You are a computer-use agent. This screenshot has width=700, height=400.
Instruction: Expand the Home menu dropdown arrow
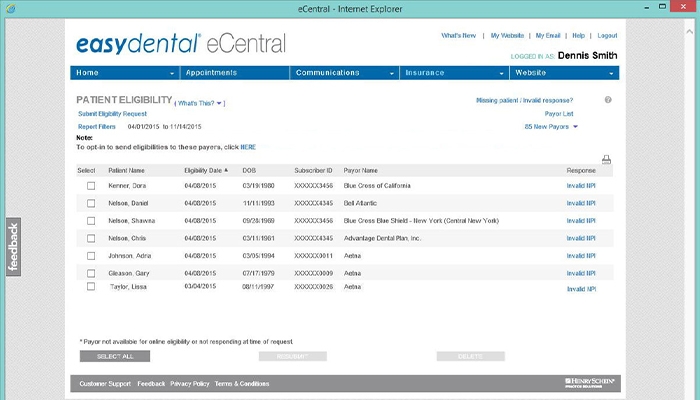coord(171,73)
